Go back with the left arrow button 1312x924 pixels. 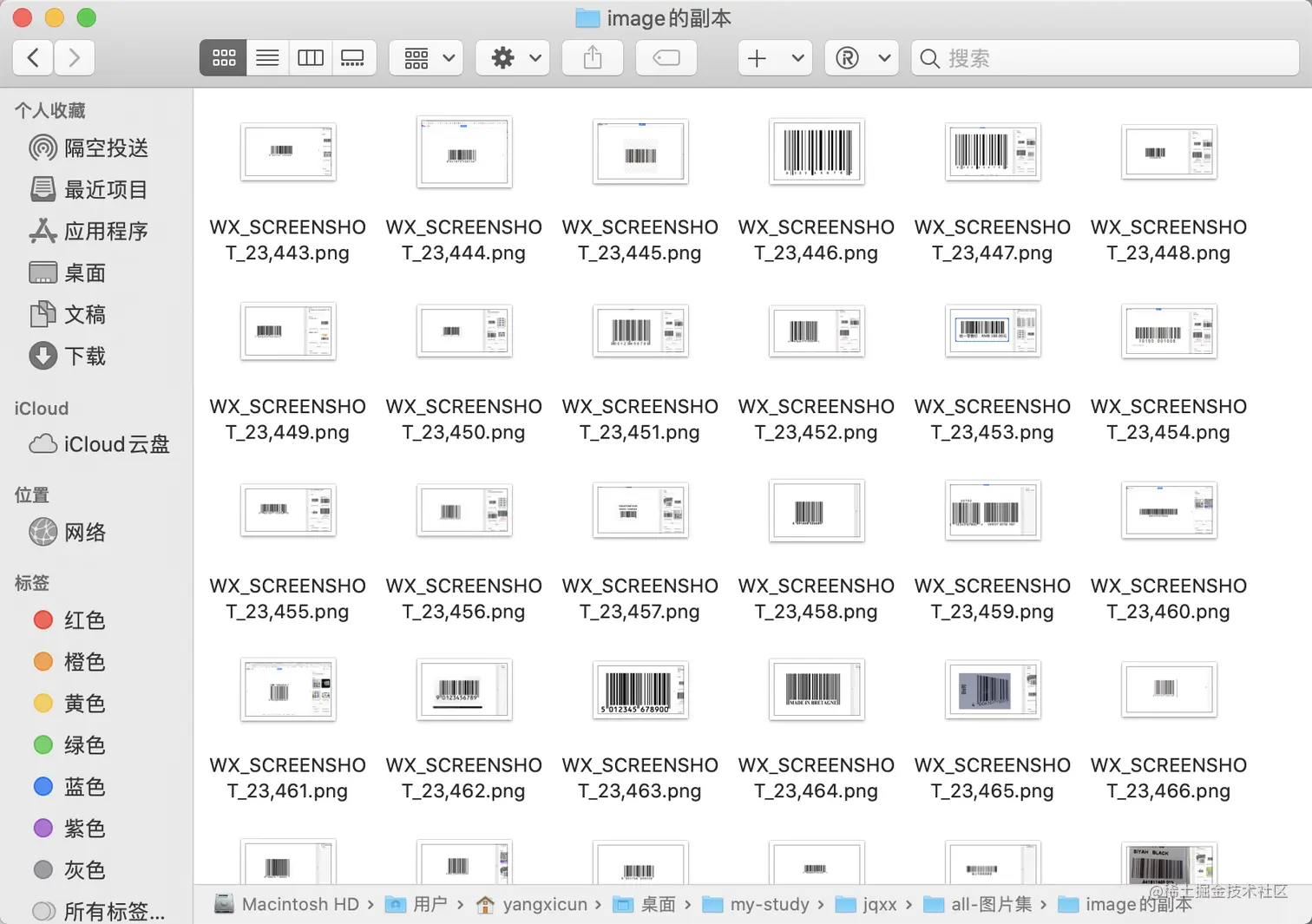point(33,58)
